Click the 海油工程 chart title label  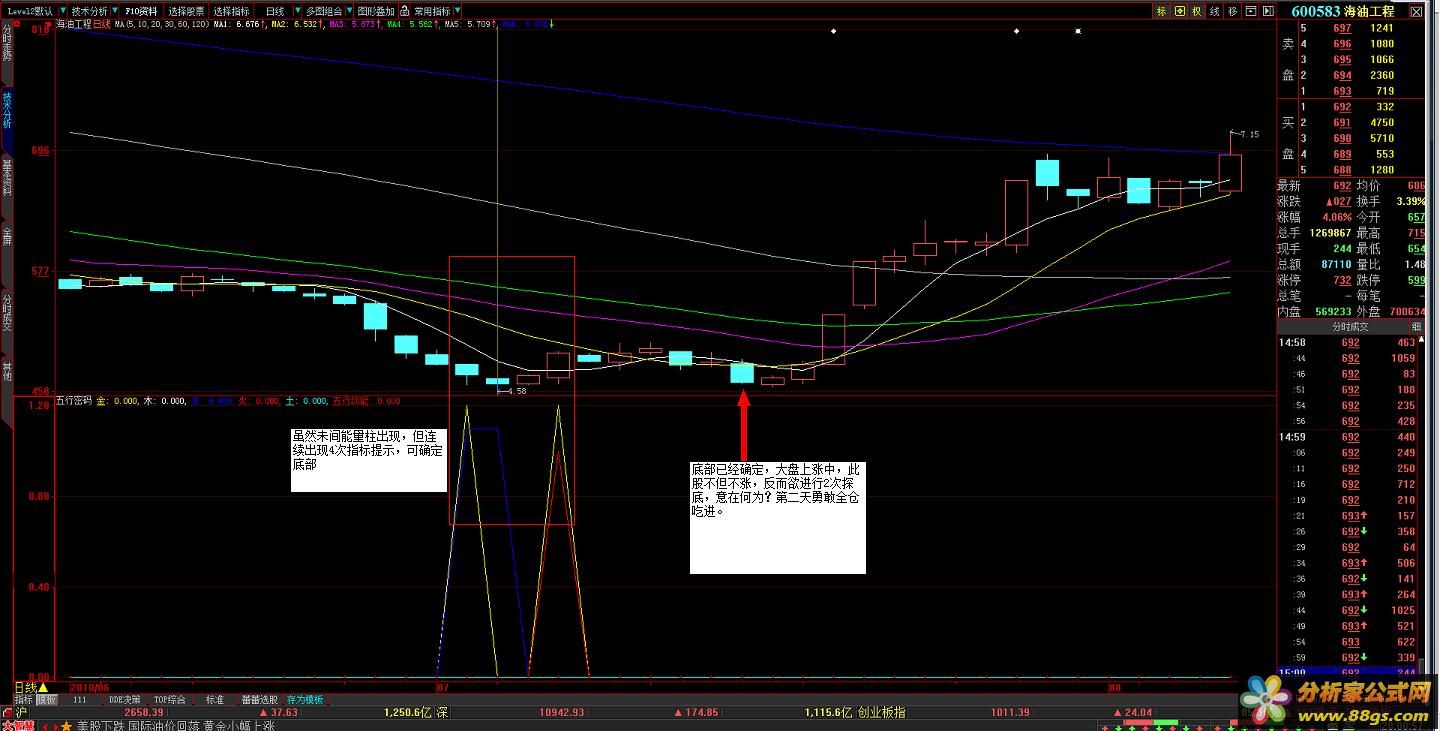pyautogui.click(x=73, y=23)
